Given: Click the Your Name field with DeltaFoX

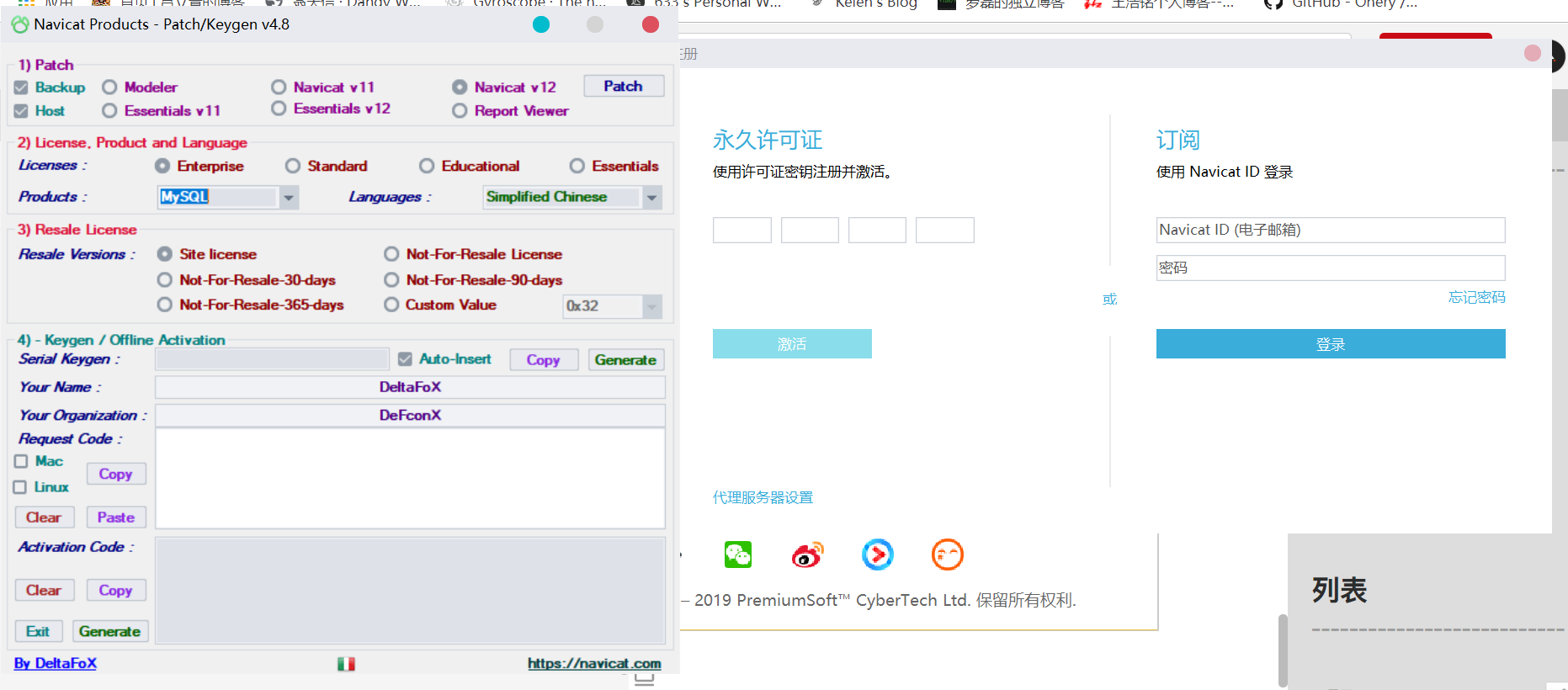Looking at the screenshot, I should pos(410,387).
